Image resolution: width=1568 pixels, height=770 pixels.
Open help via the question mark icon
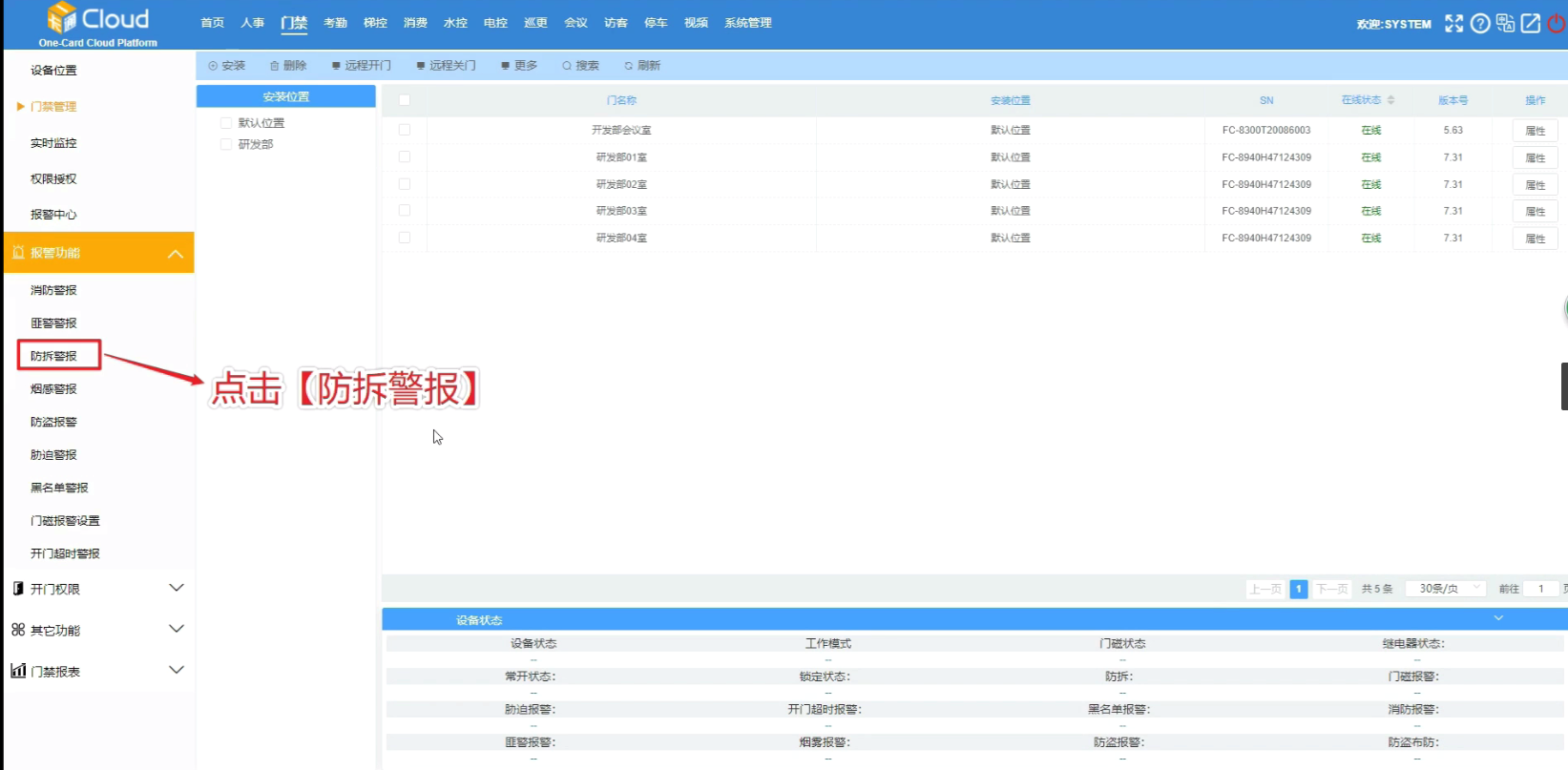tap(1479, 24)
